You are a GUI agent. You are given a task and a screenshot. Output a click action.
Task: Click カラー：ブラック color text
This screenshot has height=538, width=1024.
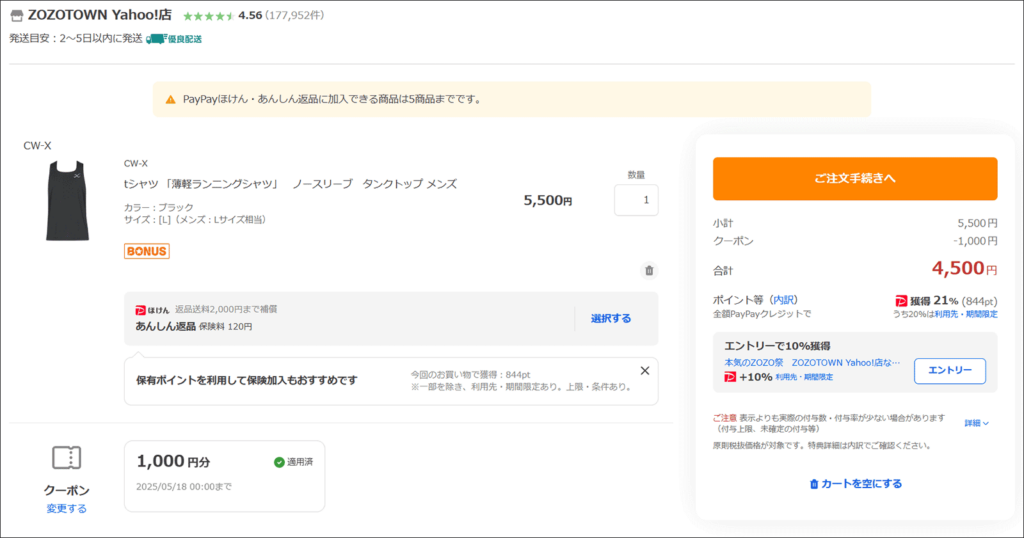[159, 208]
